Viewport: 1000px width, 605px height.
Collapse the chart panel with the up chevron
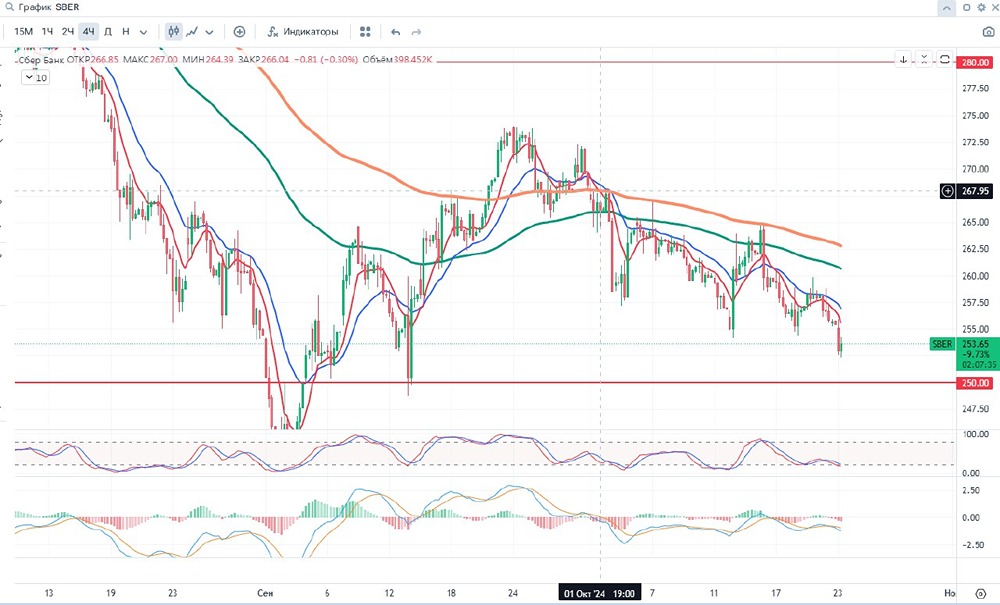coord(946,8)
